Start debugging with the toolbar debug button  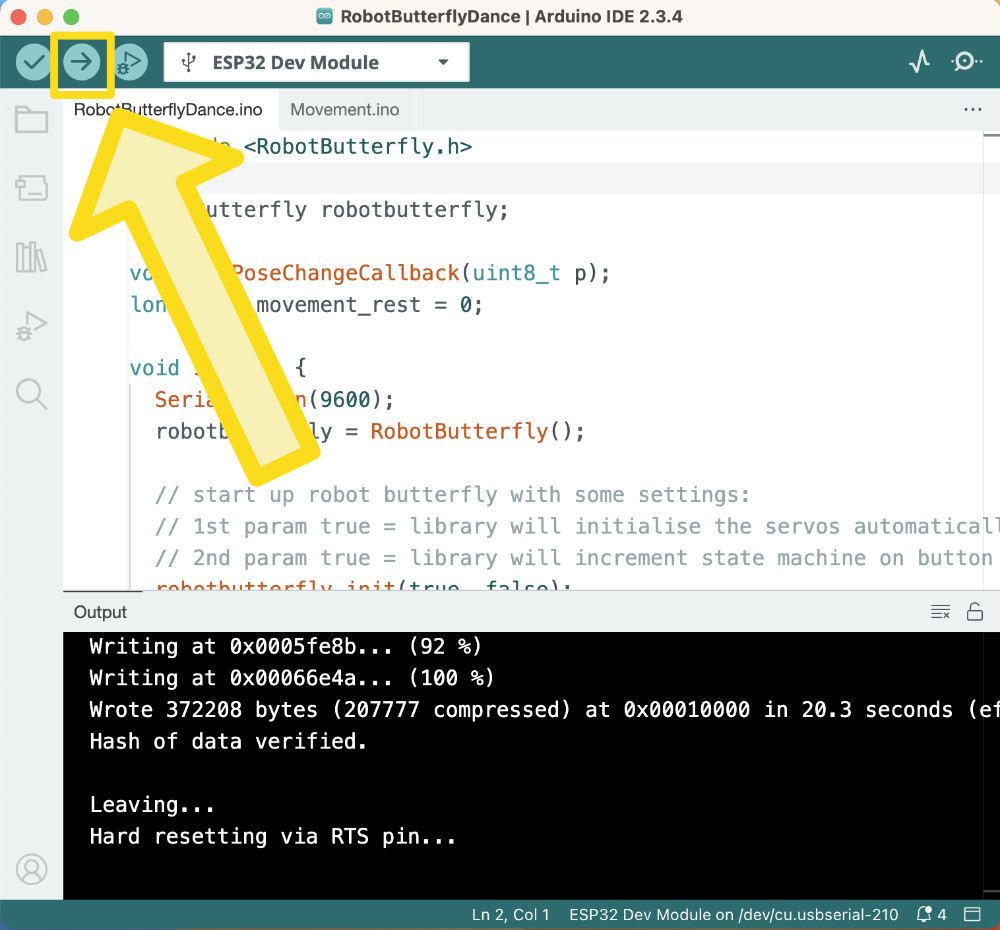click(x=131, y=62)
